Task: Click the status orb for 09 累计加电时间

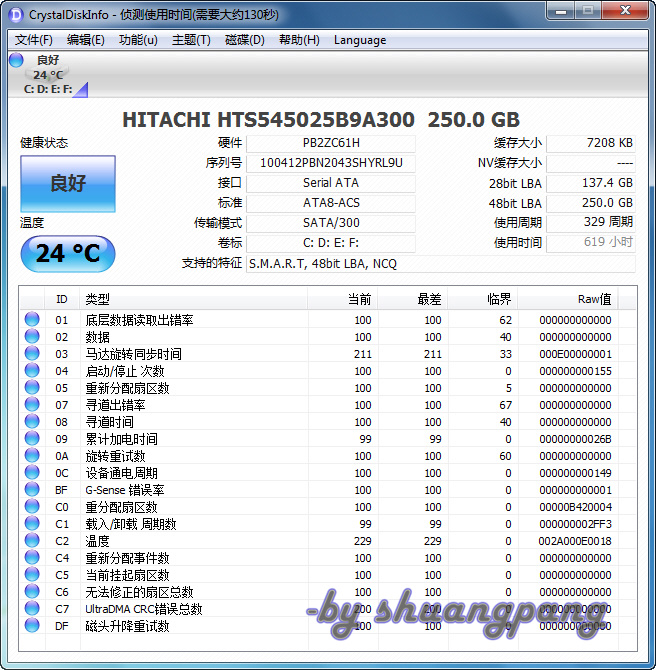Action: pos(32,438)
